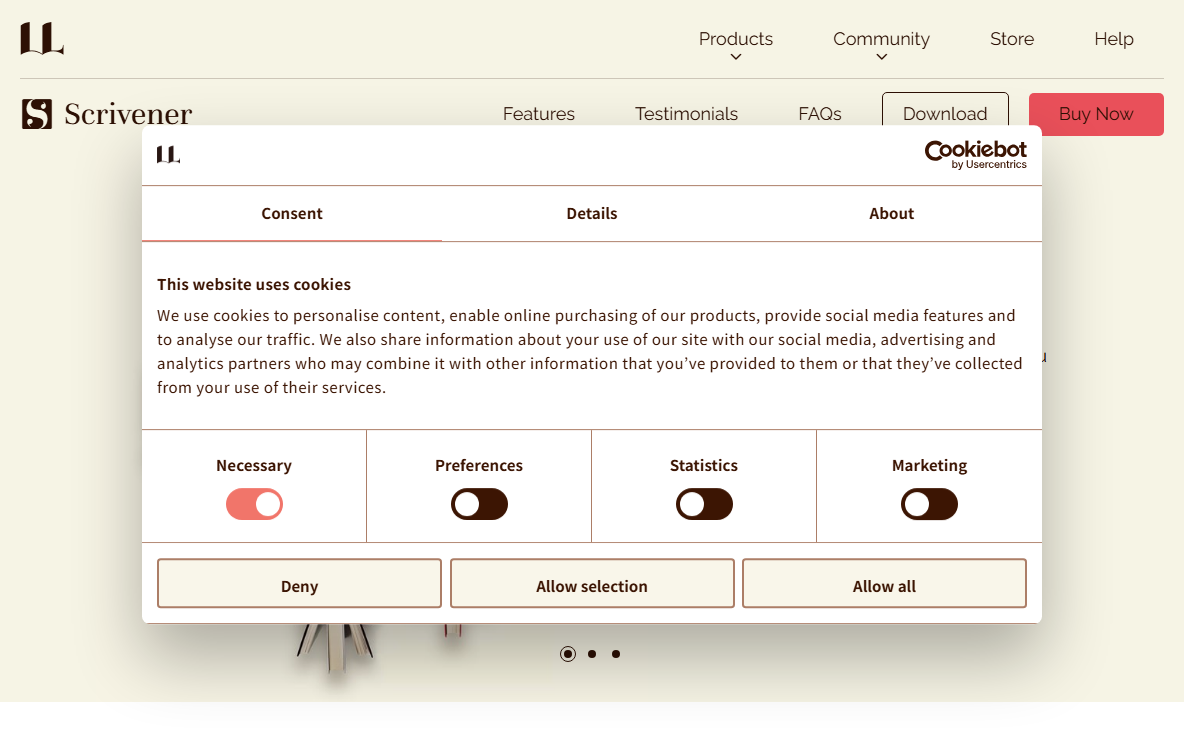The width and height of the screenshot is (1184, 749).
Task: Toggle the Necessary cookies switch
Action: point(254,504)
